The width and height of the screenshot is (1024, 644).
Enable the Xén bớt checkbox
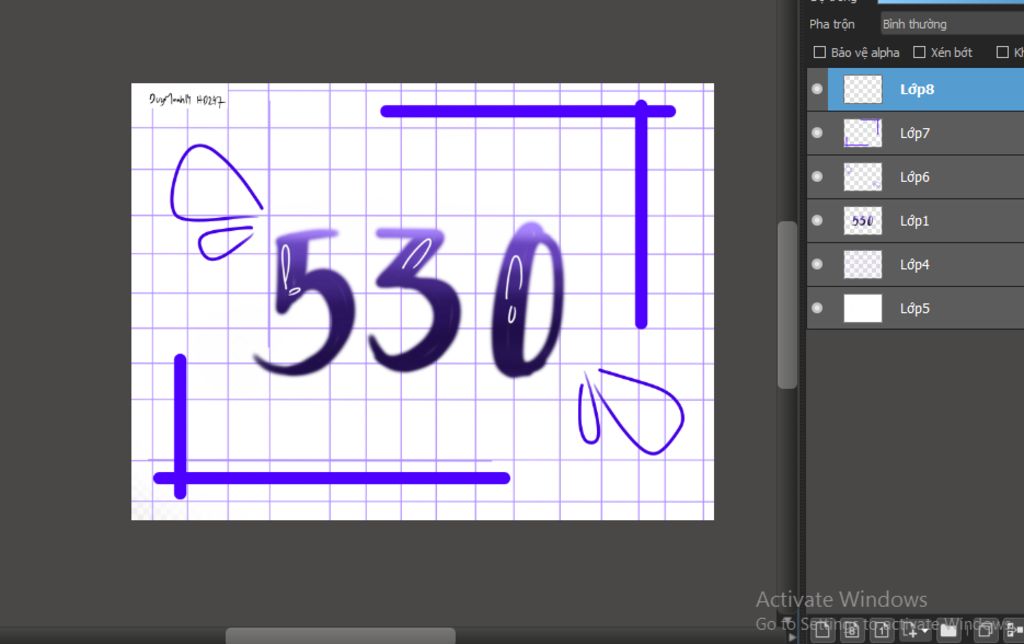coord(920,52)
